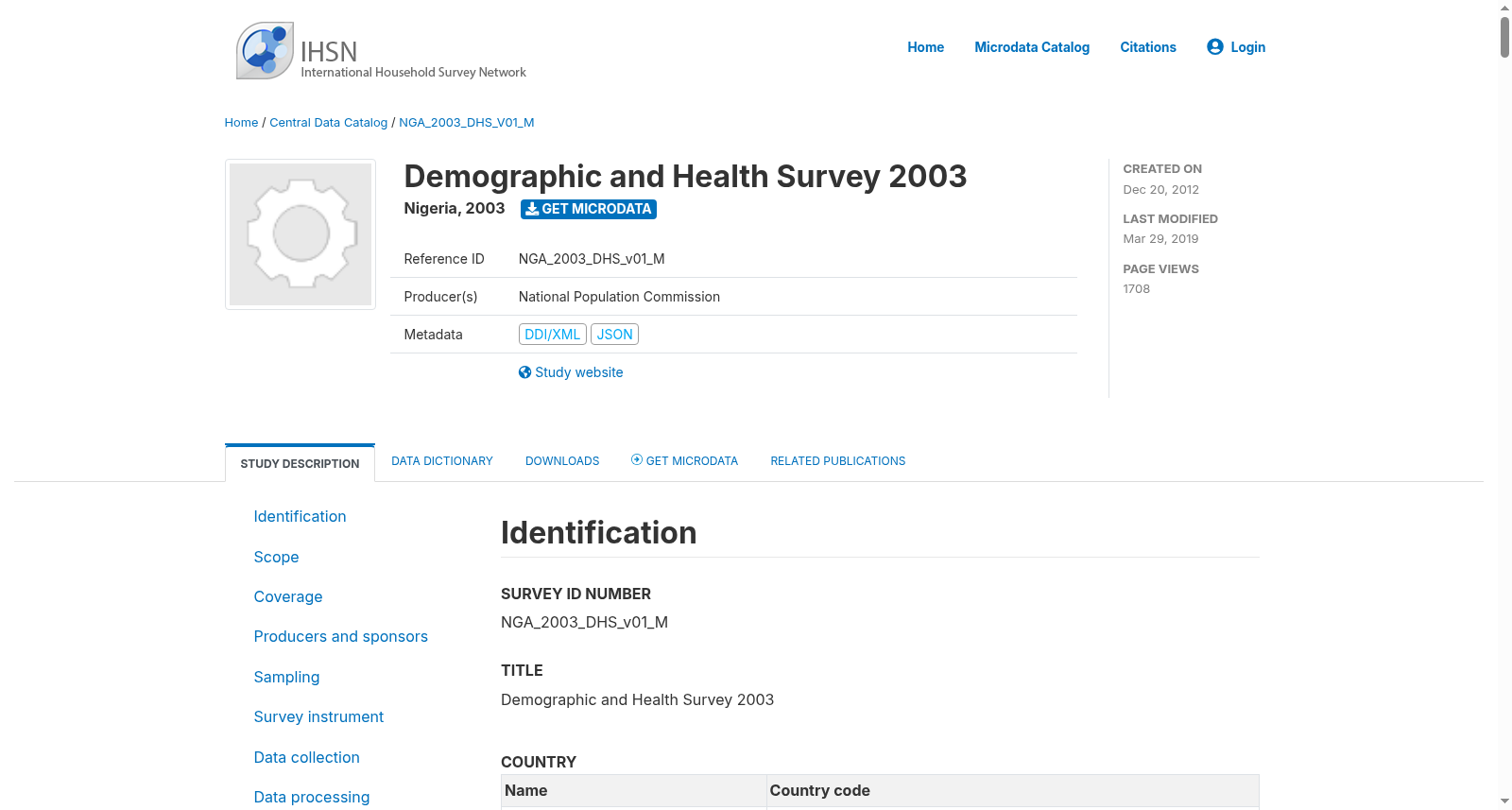Click the page vertical scrollbar thumb

1504,36
